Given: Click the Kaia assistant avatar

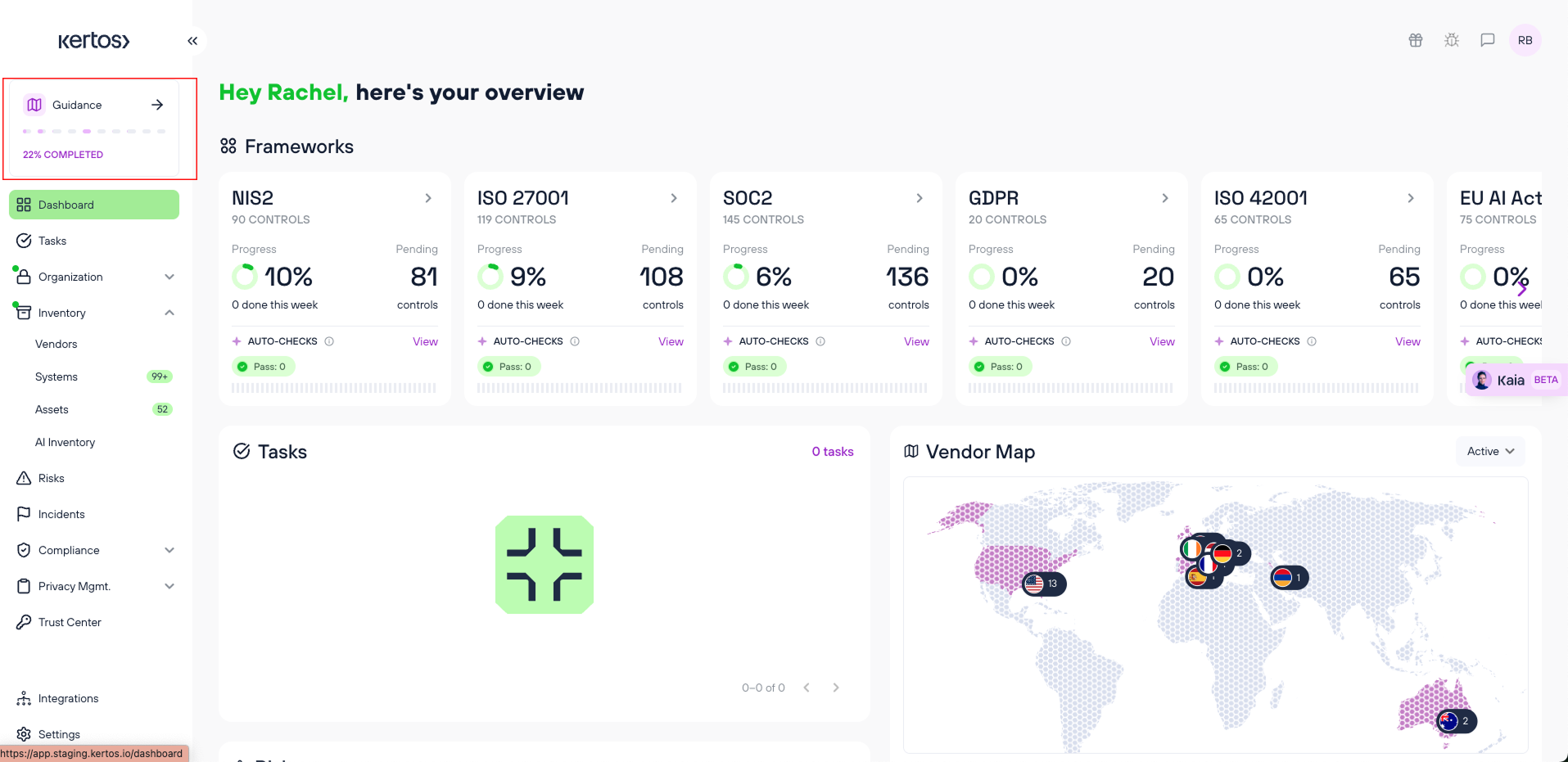Looking at the screenshot, I should [1482, 380].
